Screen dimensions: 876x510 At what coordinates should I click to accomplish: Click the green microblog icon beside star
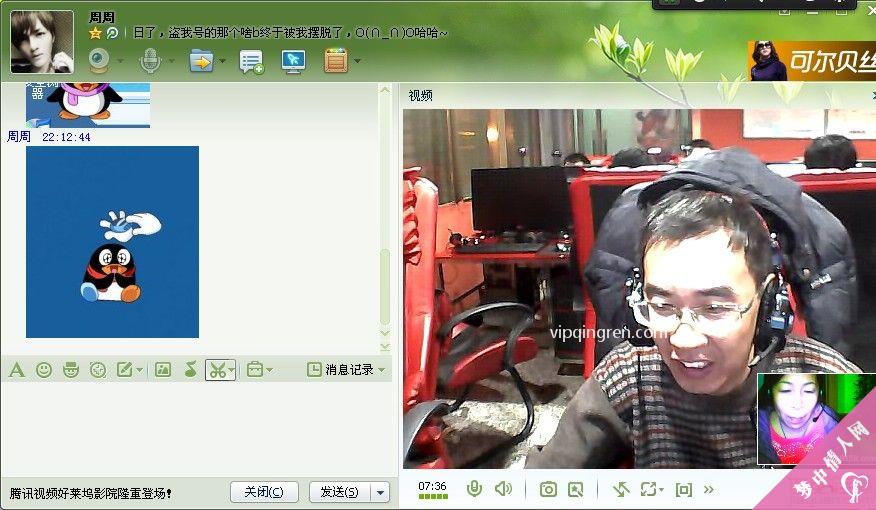click(112, 33)
